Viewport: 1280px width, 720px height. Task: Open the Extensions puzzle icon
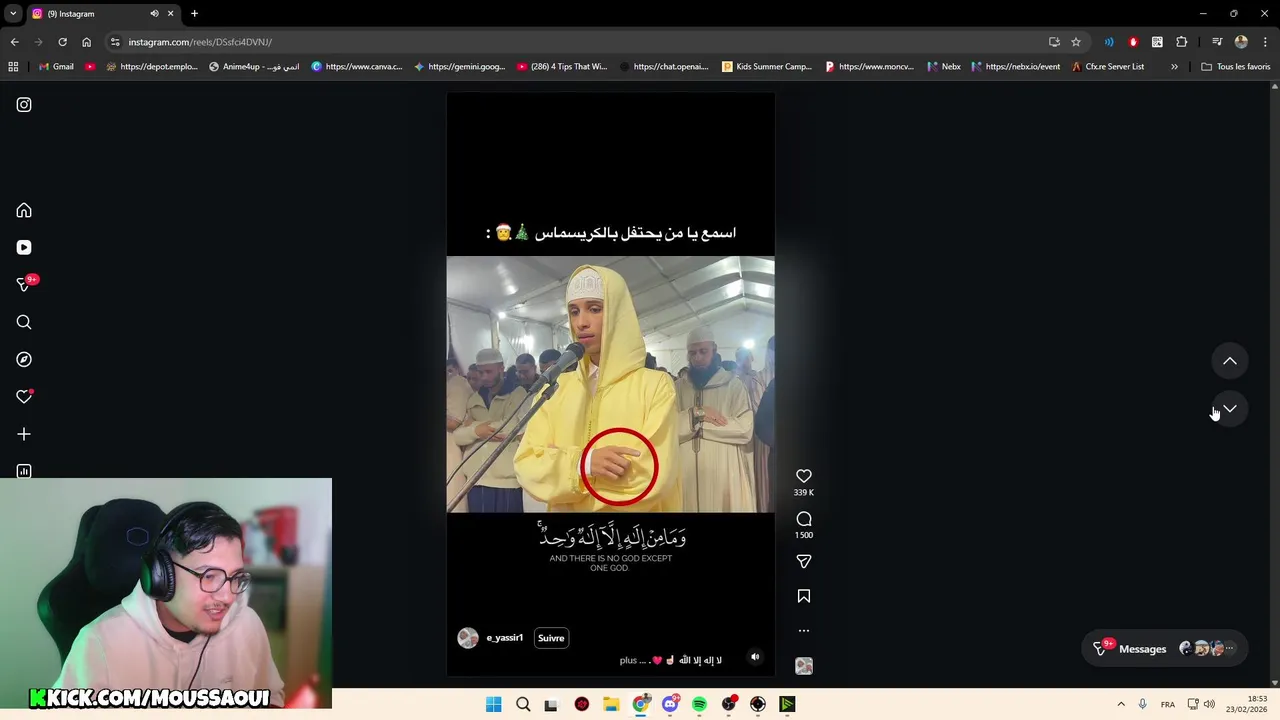pyautogui.click(x=1182, y=42)
